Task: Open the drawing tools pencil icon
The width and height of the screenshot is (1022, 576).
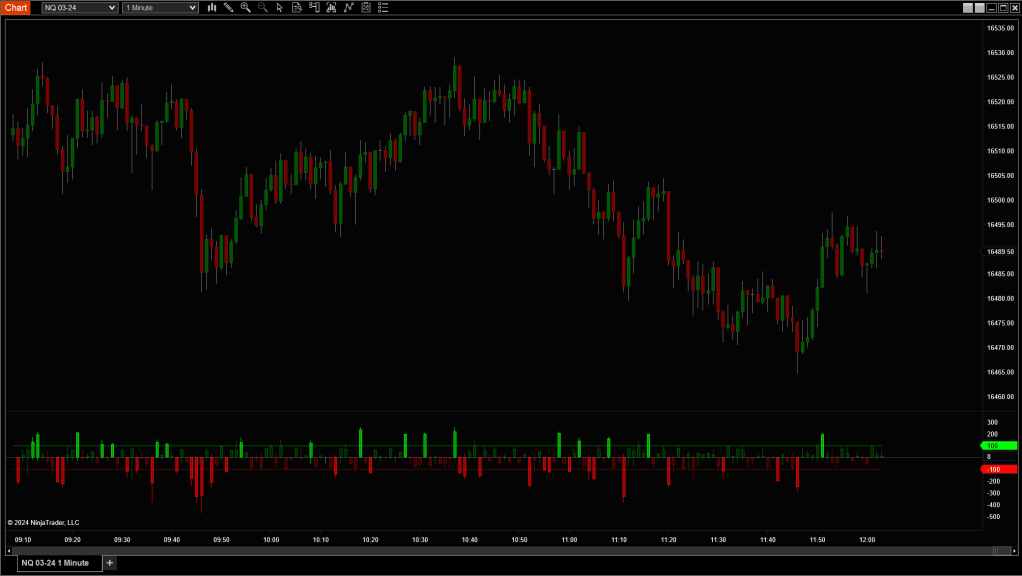Action: [228, 7]
